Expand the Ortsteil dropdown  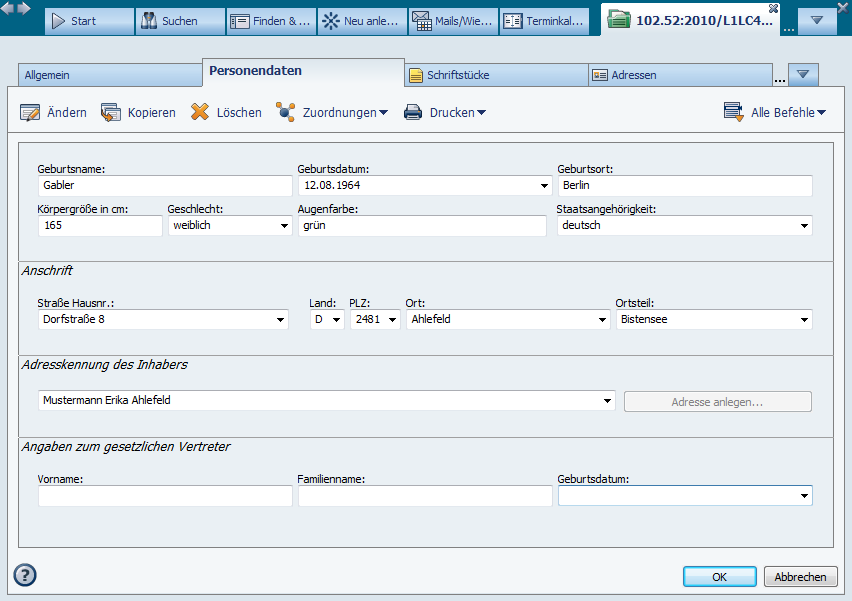click(804, 320)
